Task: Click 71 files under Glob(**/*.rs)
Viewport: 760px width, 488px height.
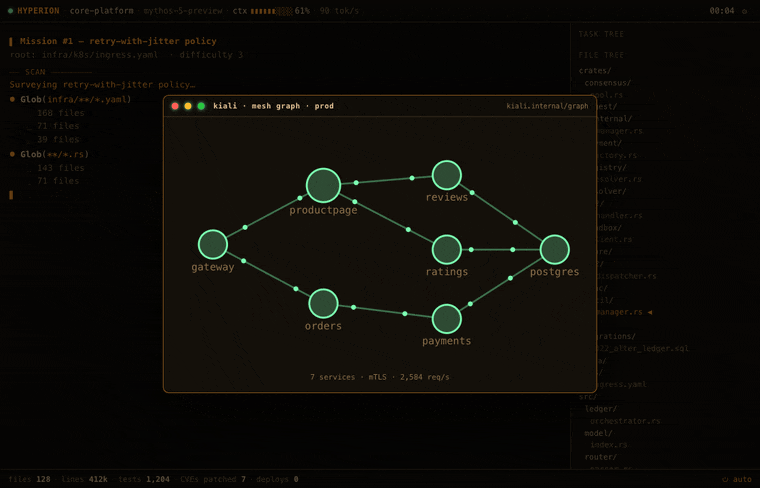Action: (58, 181)
